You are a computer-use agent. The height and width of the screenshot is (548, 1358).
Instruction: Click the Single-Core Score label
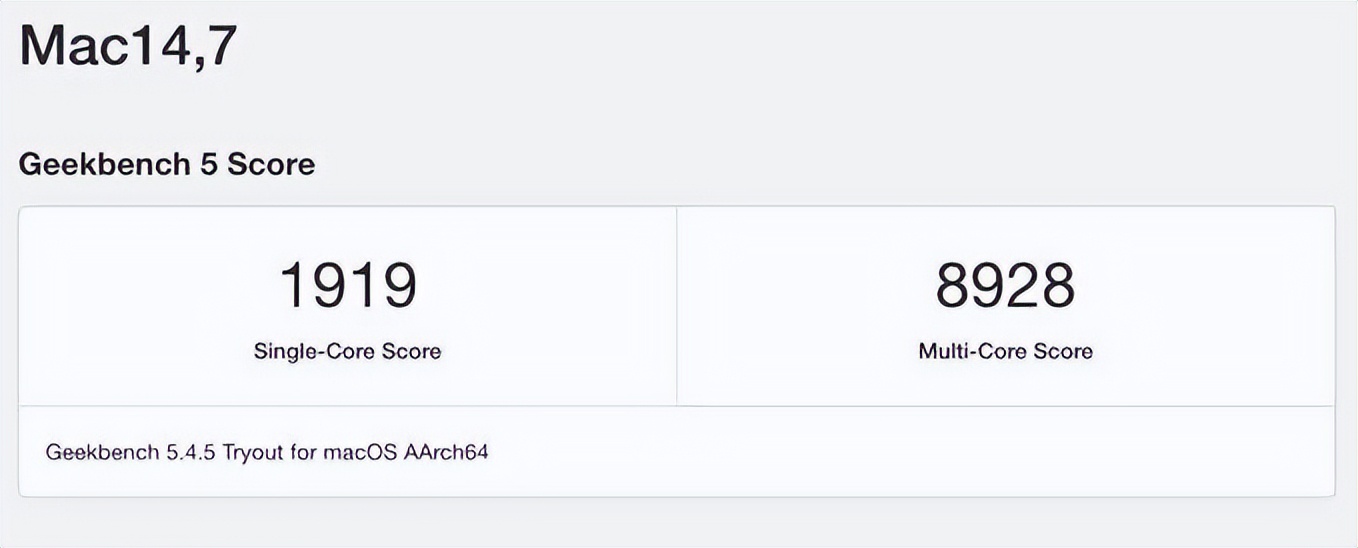(x=347, y=351)
